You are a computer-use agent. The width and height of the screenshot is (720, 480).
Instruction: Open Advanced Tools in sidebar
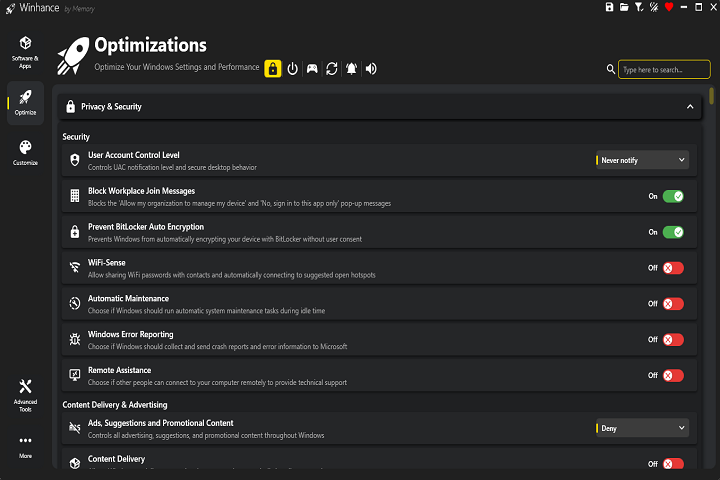[x=25, y=393]
